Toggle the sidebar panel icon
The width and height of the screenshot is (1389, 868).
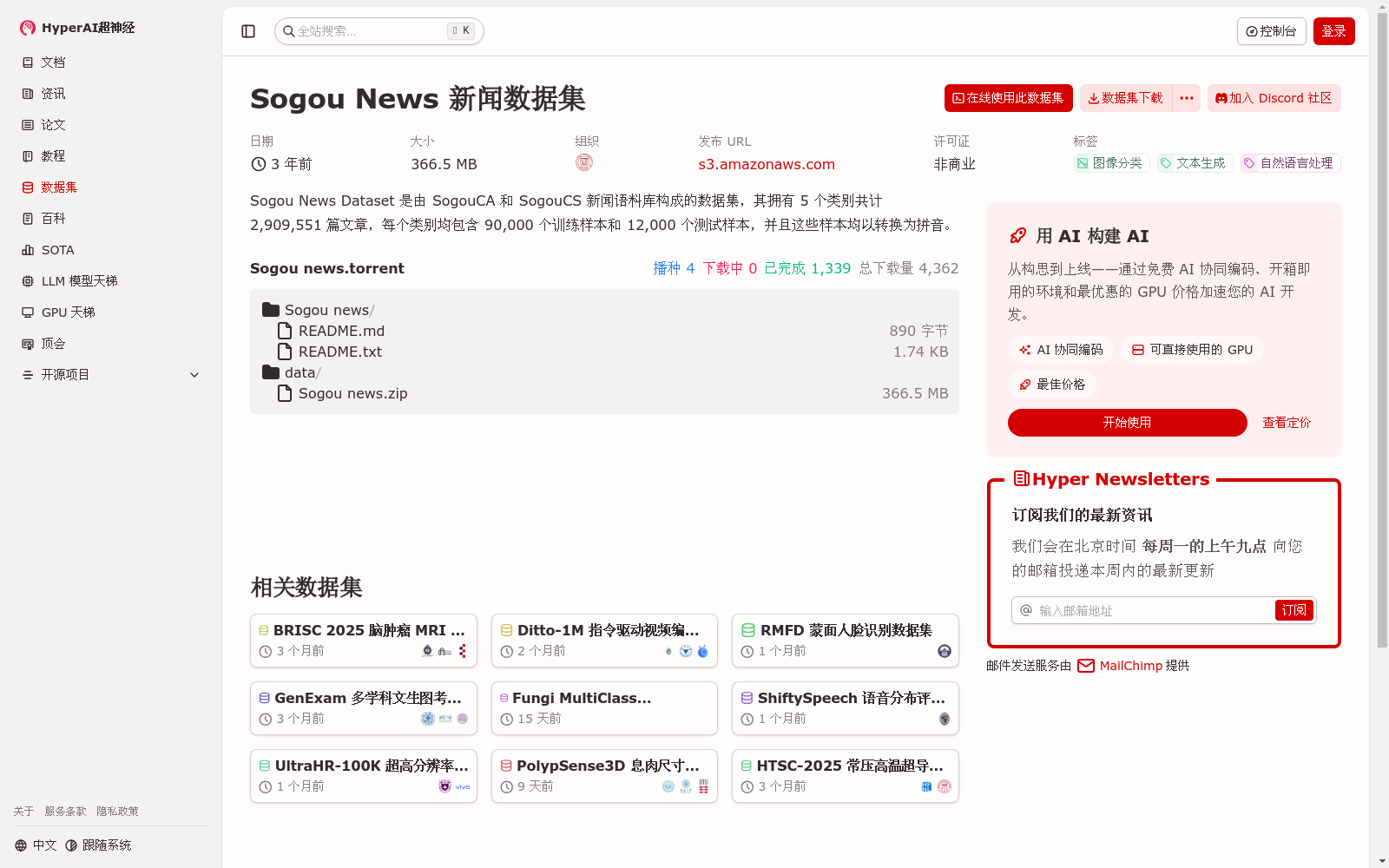pyautogui.click(x=248, y=31)
